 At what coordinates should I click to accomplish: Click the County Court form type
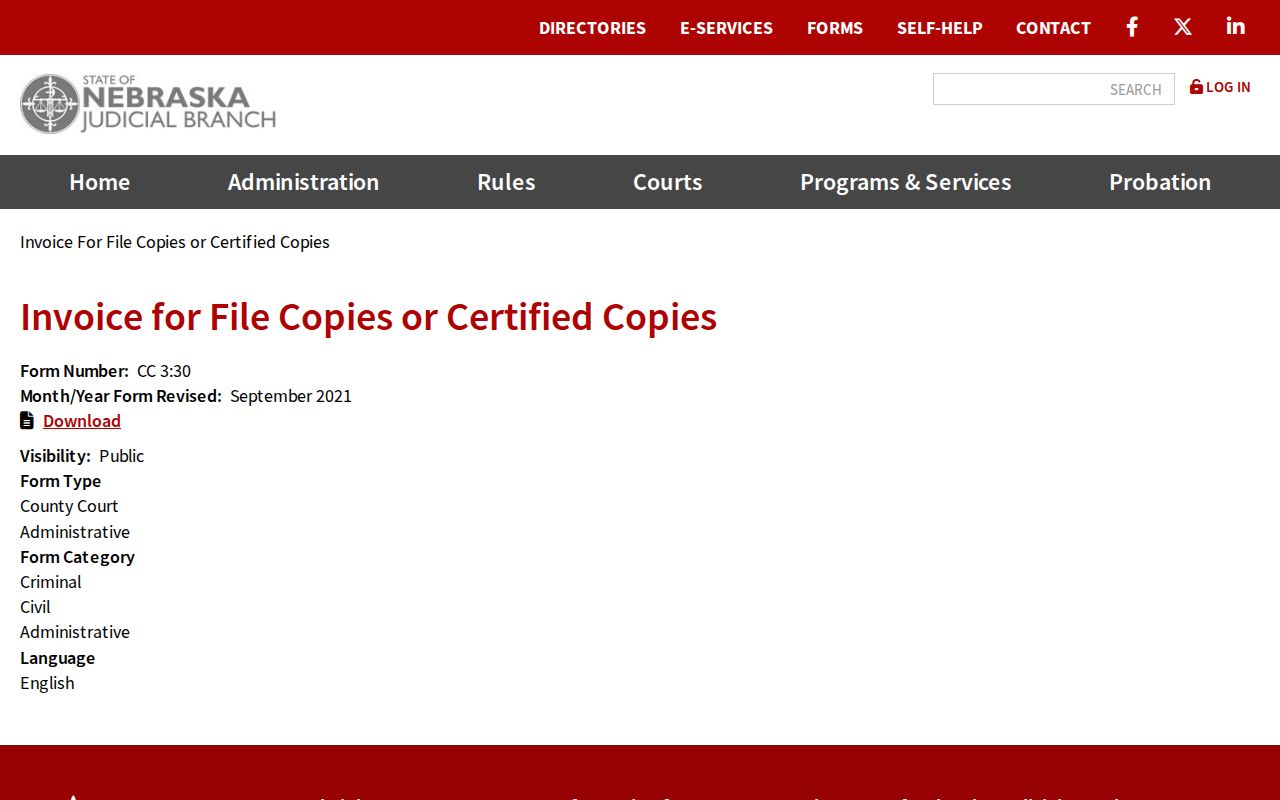tap(69, 506)
